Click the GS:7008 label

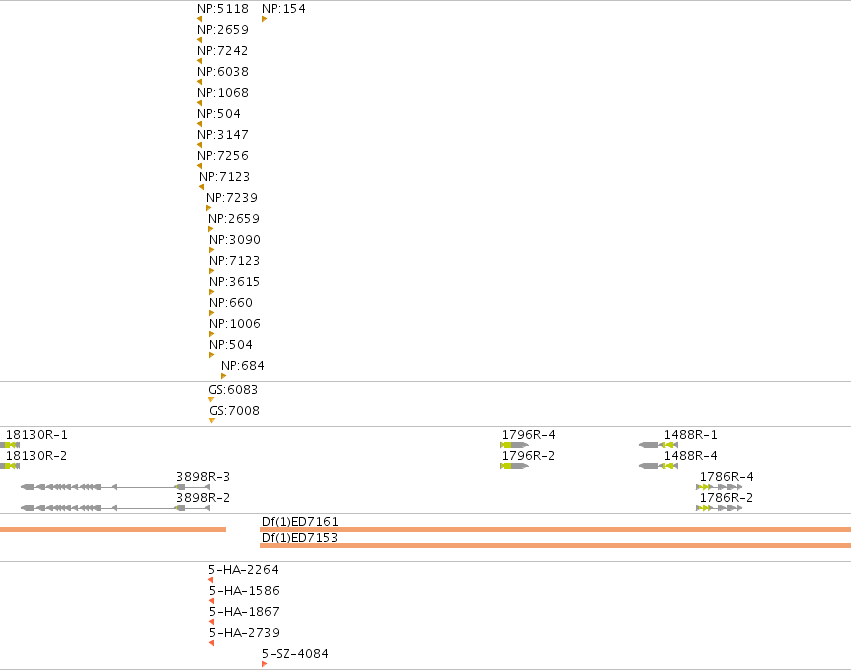pos(234,411)
